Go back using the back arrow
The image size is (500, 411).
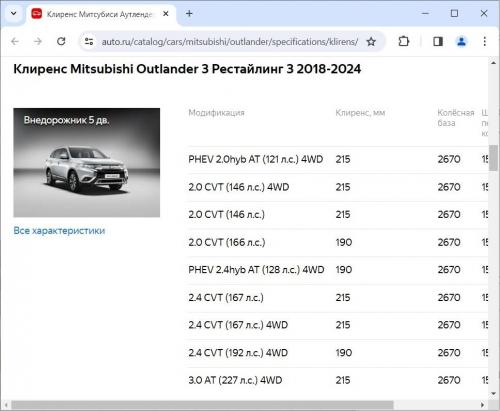15,41
